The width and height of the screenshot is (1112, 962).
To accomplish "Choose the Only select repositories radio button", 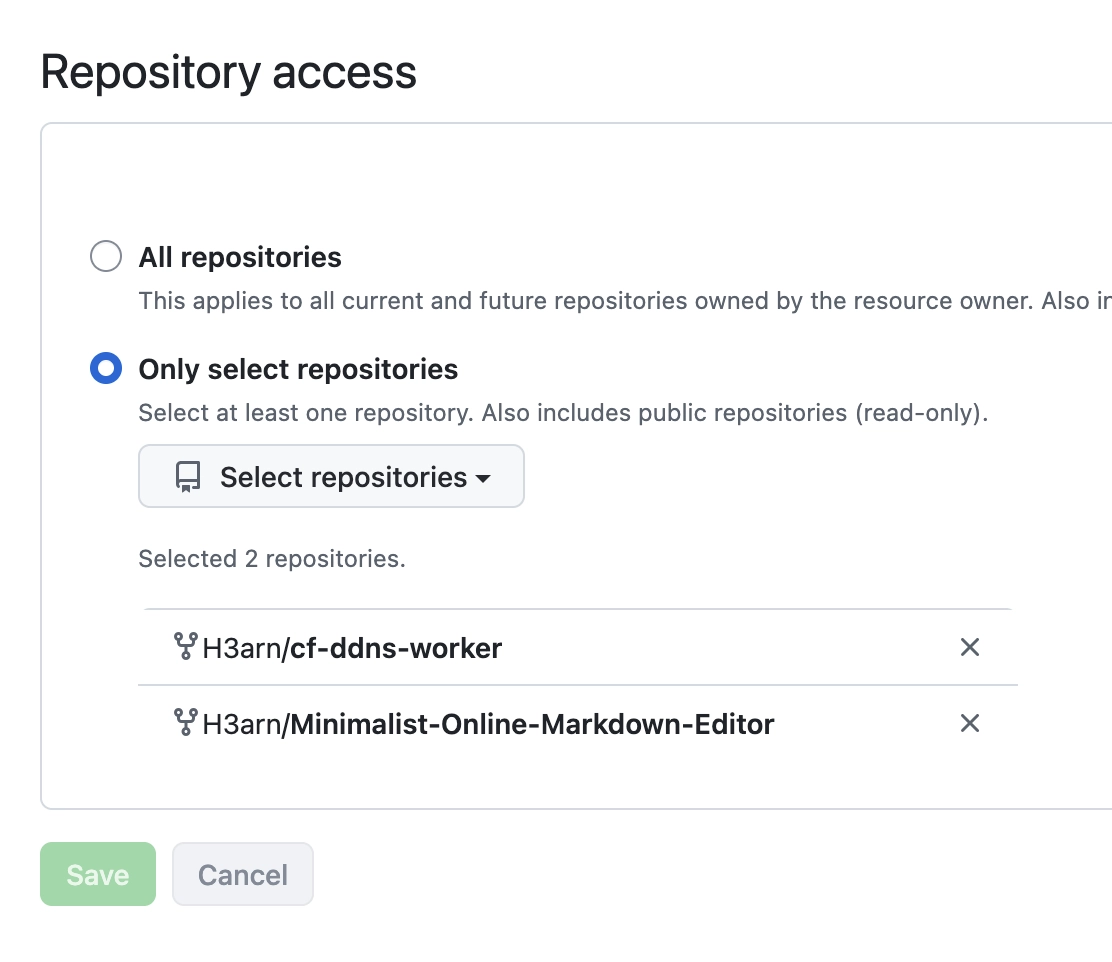I will 106,369.
